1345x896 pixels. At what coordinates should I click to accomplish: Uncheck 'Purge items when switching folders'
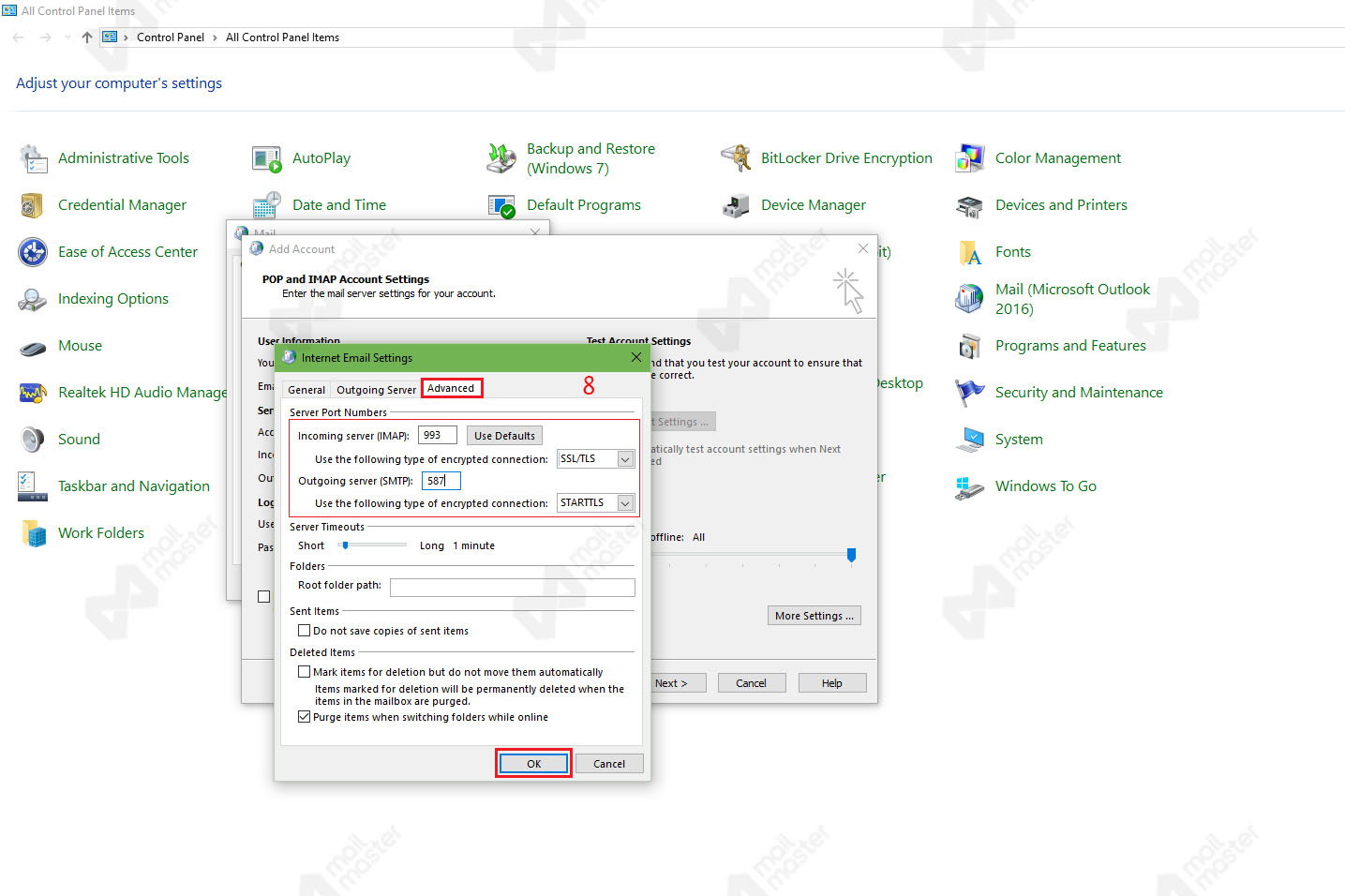tap(304, 717)
